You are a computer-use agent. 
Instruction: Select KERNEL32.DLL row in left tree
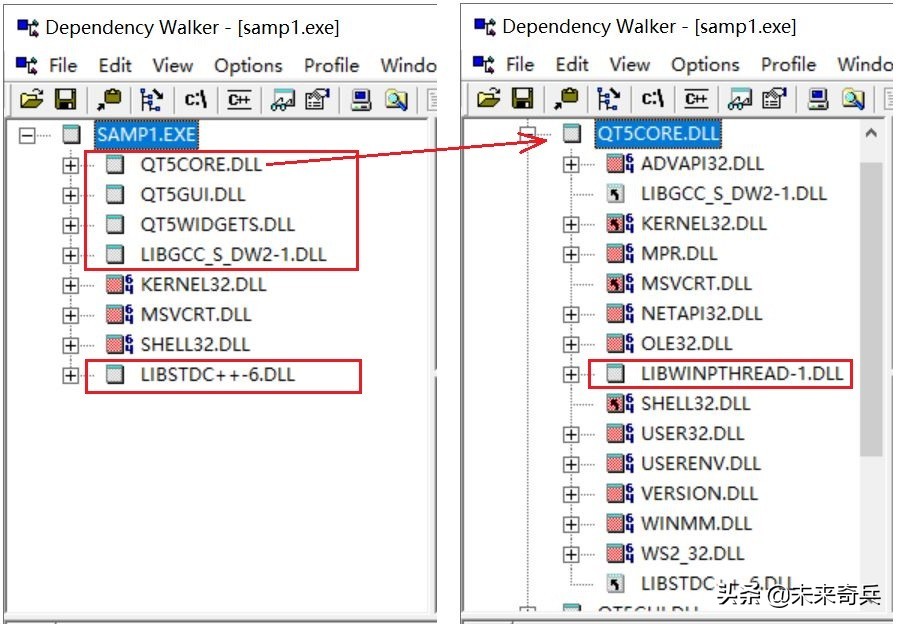[203, 284]
